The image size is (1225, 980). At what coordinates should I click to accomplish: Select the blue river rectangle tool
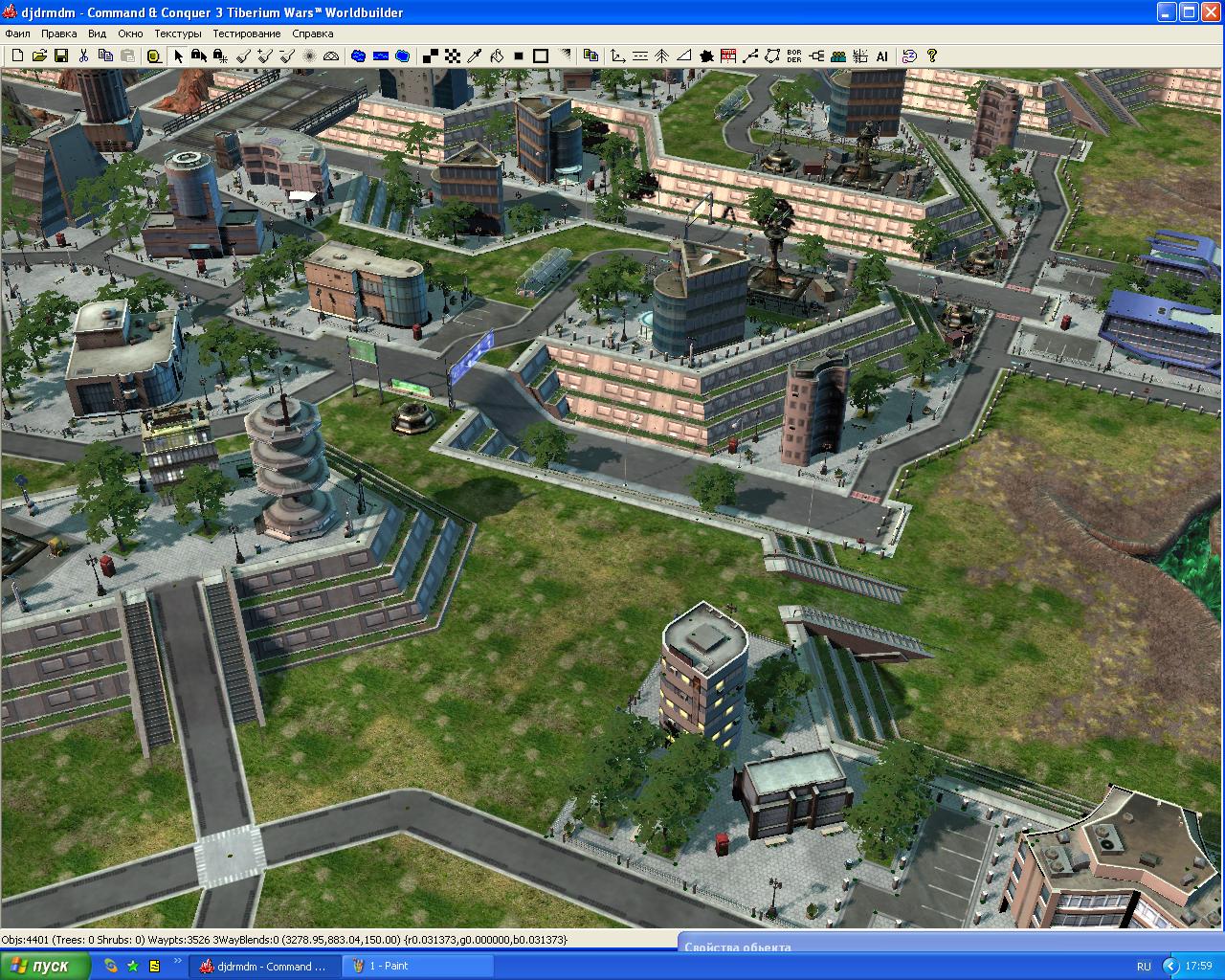(x=380, y=56)
